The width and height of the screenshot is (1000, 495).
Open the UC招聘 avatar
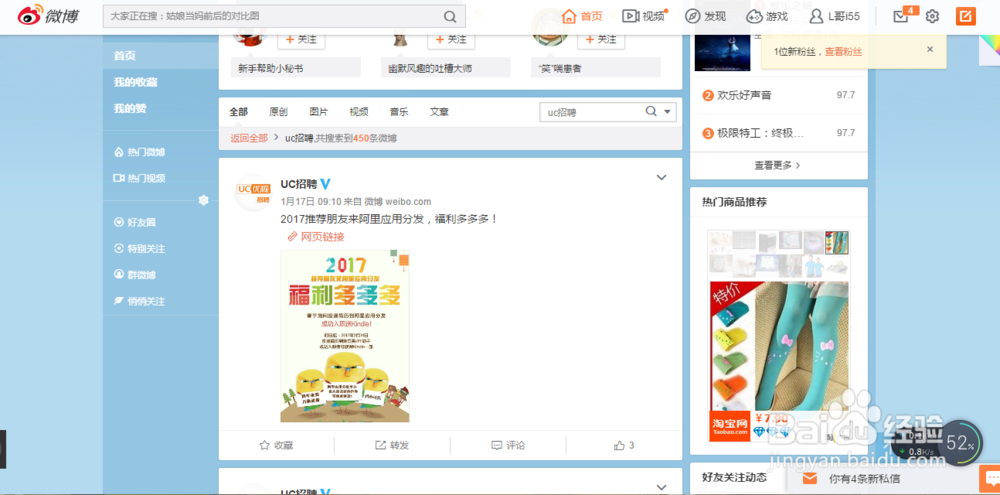253,193
